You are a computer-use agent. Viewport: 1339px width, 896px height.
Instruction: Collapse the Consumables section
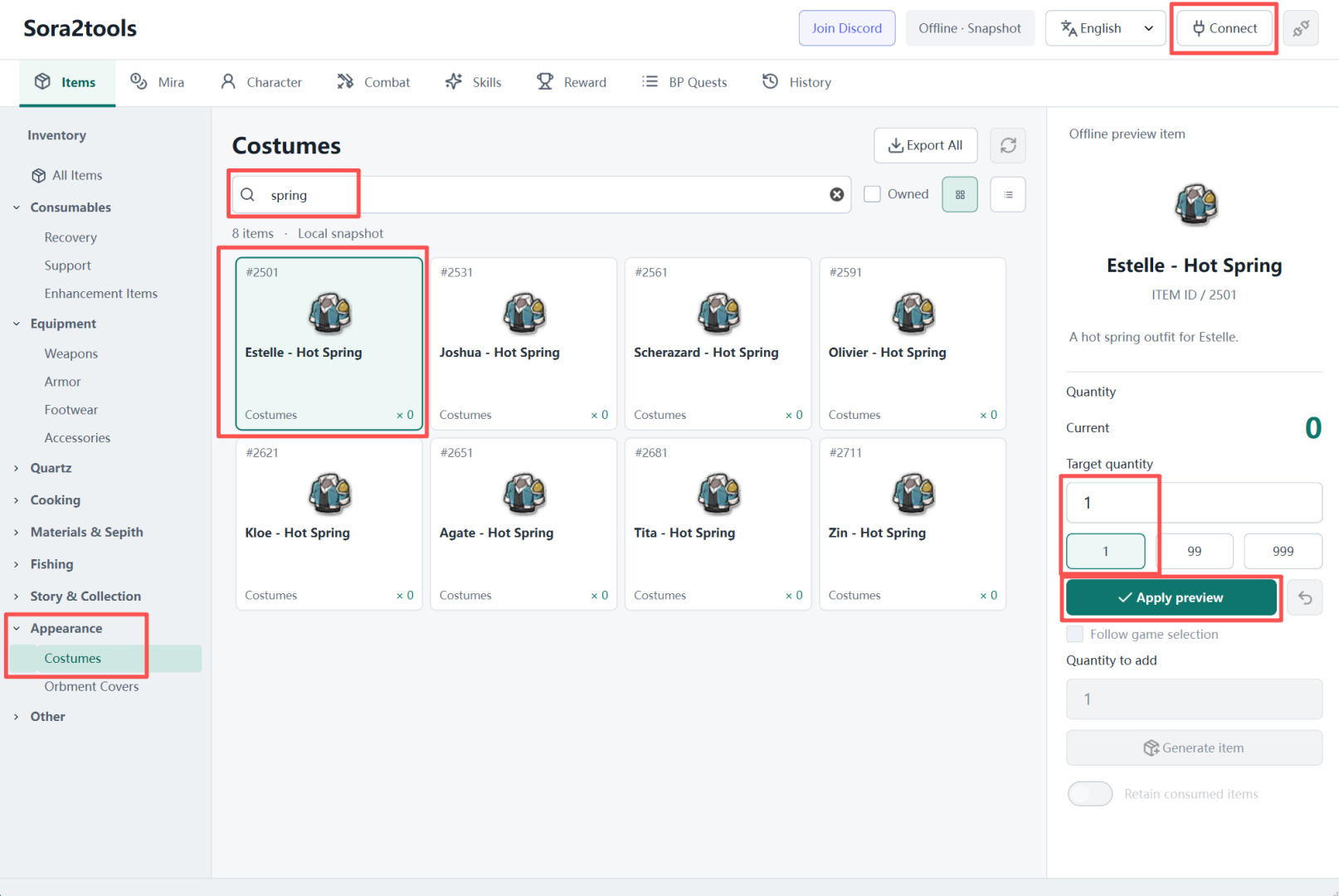pos(17,207)
